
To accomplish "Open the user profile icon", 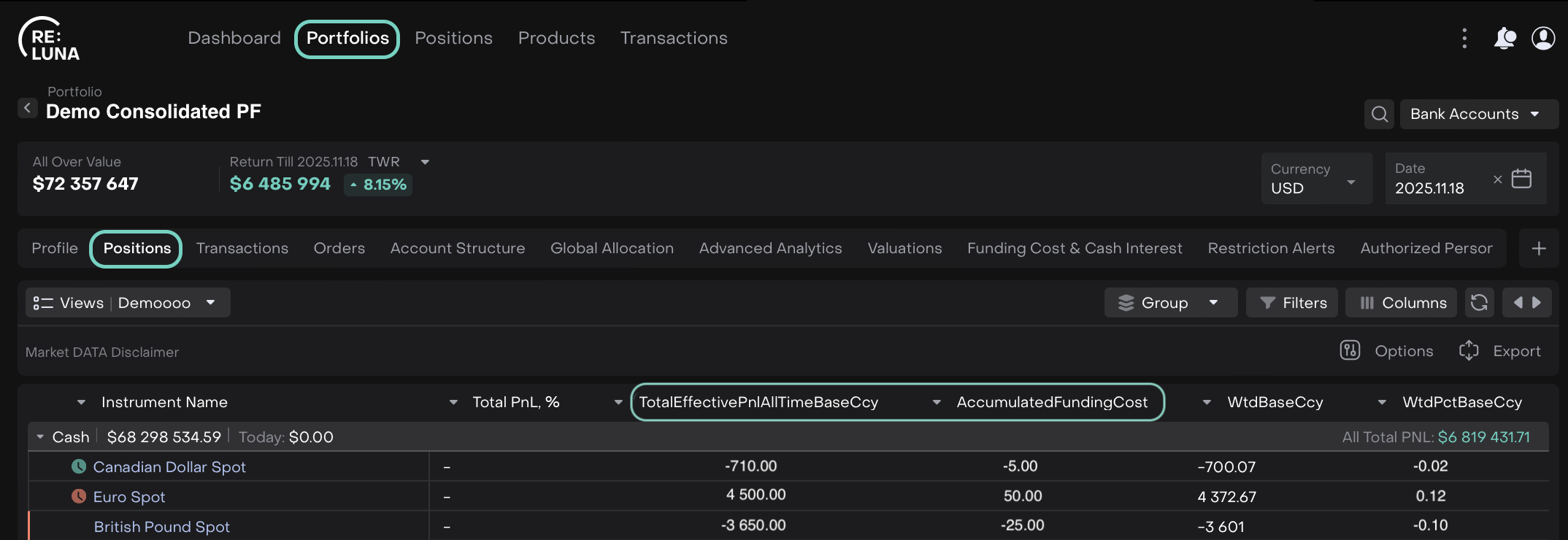I will tap(1542, 38).
